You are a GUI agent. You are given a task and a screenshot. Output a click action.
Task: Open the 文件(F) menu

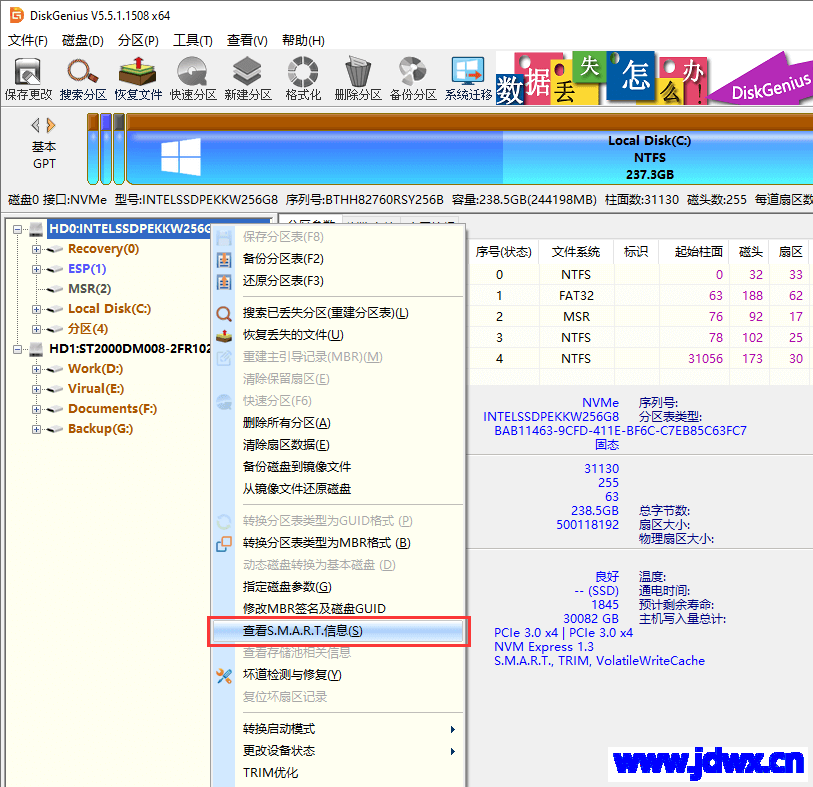(28, 40)
